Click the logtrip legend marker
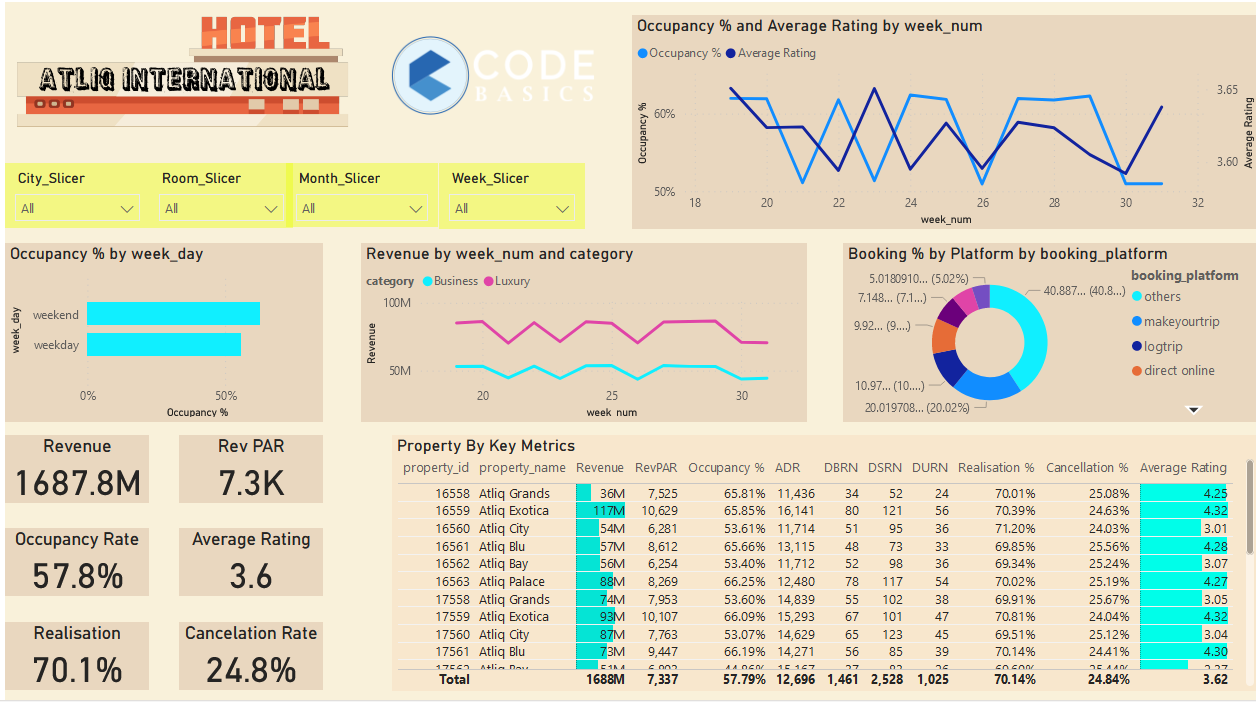Viewport: 1256px width, 702px height. (x=1137, y=346)
